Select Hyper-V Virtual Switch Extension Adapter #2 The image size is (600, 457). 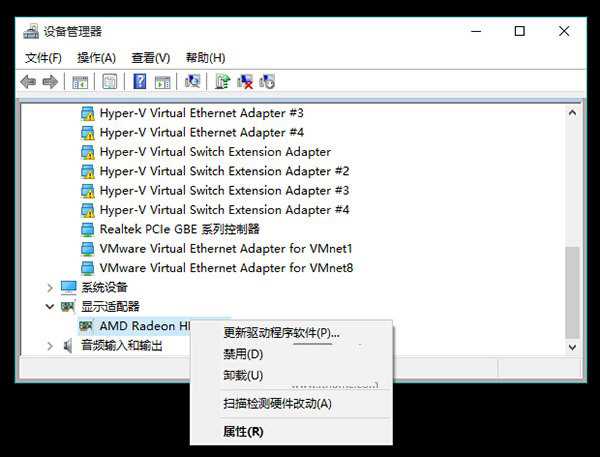pyautogui.click(x=224, y=171)
